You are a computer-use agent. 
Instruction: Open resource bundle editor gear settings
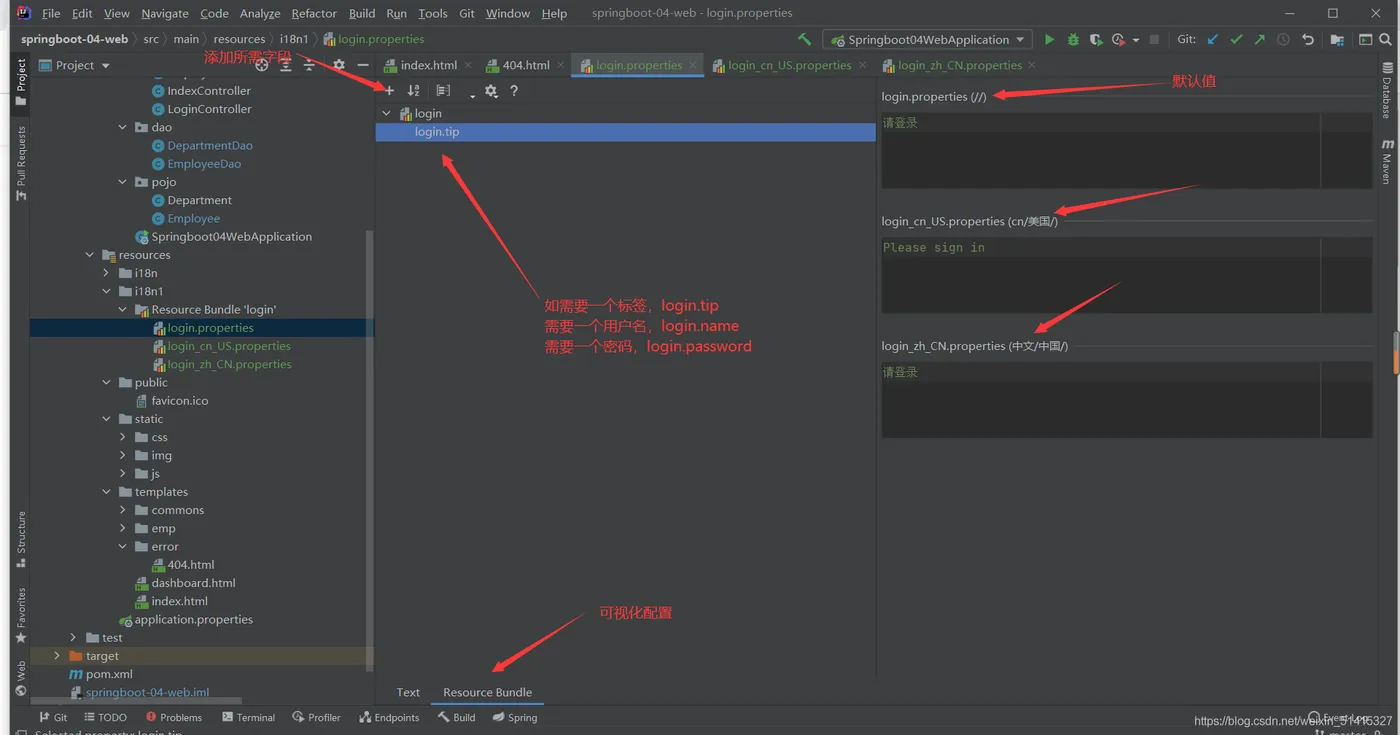(x=491, y=91)
